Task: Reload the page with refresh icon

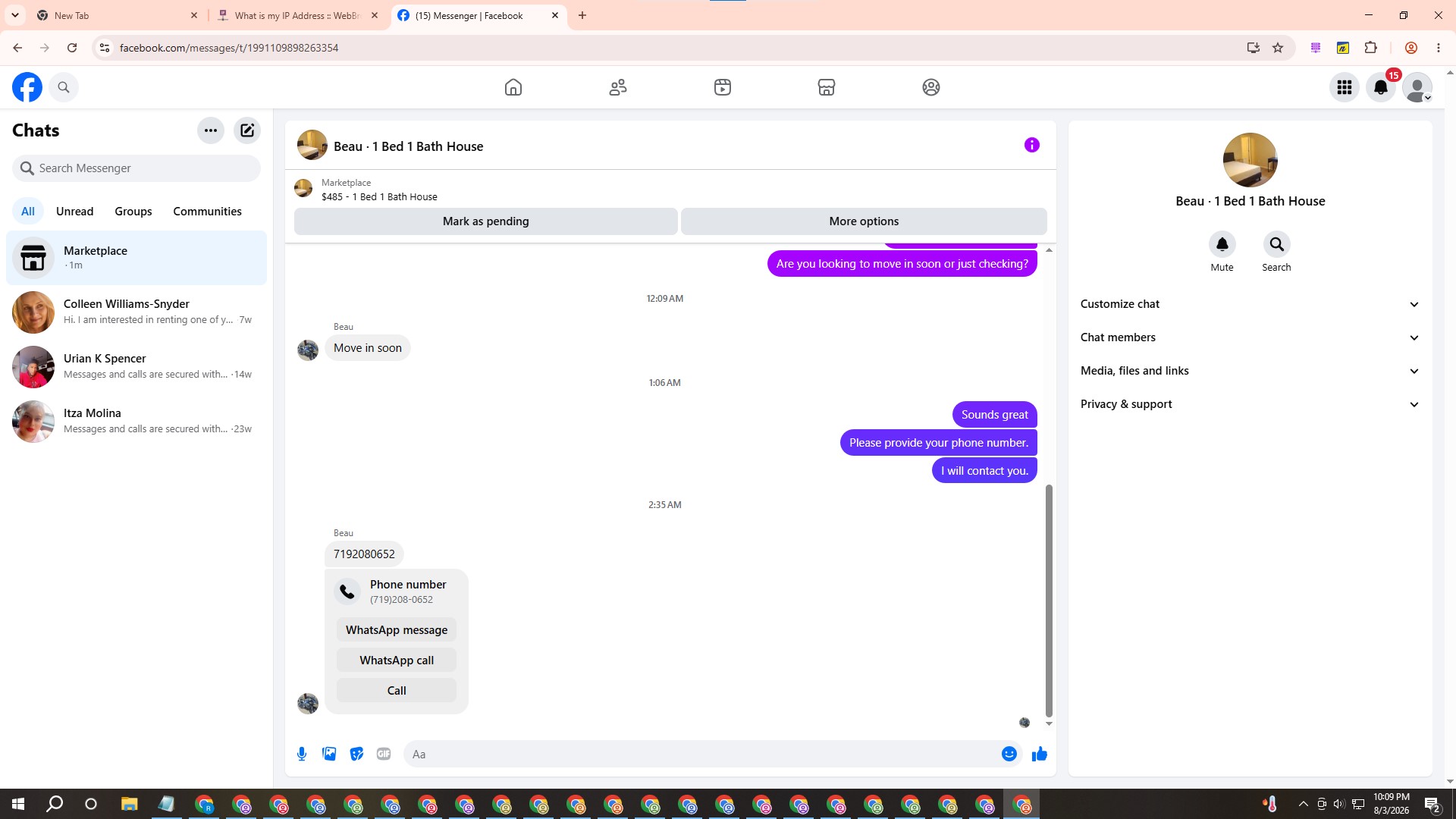Action: tap(72, 48)
